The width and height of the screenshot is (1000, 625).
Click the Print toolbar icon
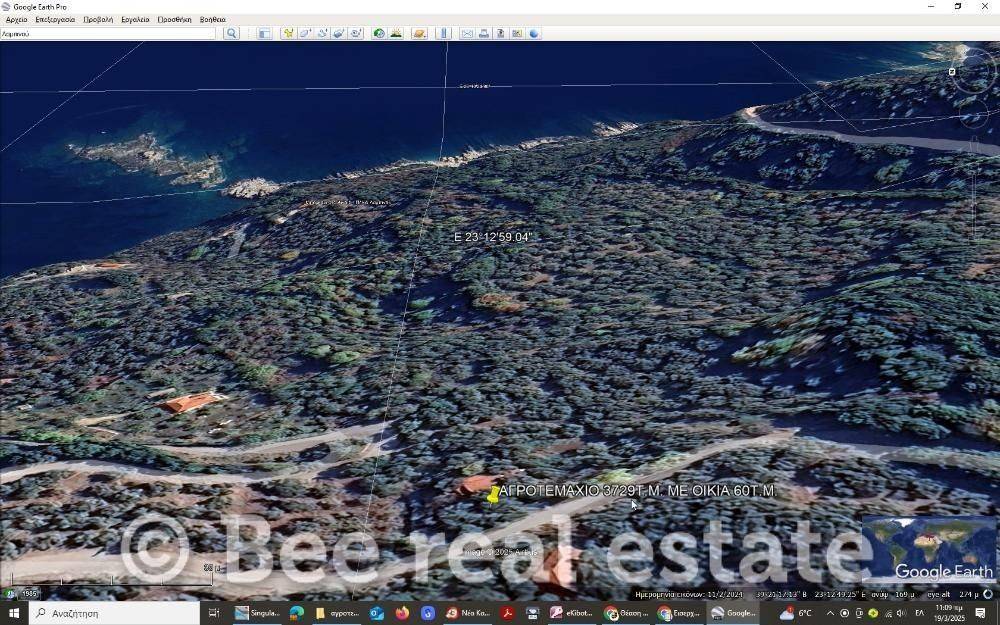coord(484,33)
